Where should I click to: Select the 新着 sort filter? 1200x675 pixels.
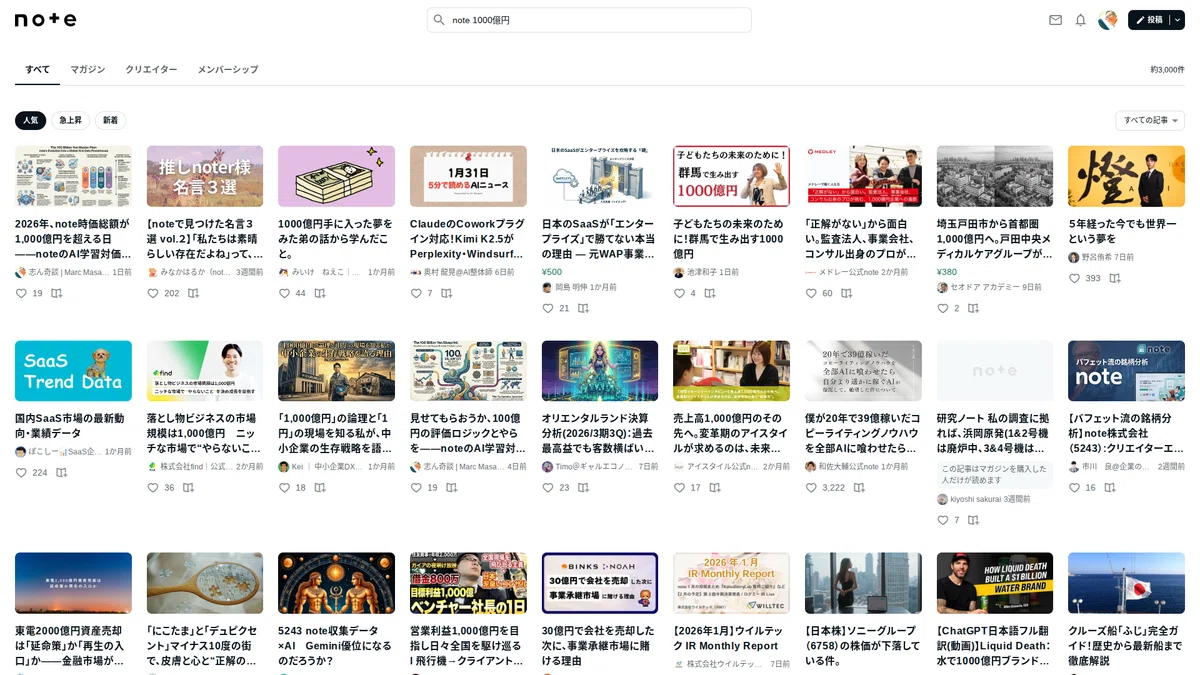[x=110, y=120]
